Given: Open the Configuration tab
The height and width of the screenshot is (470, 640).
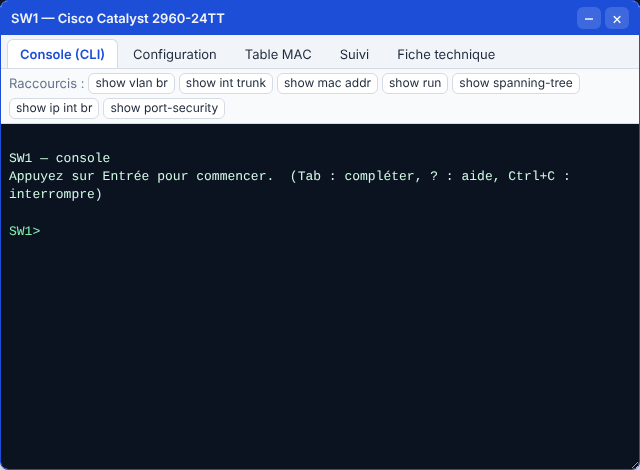Looking at the screenshot, I should coord(175,54).
